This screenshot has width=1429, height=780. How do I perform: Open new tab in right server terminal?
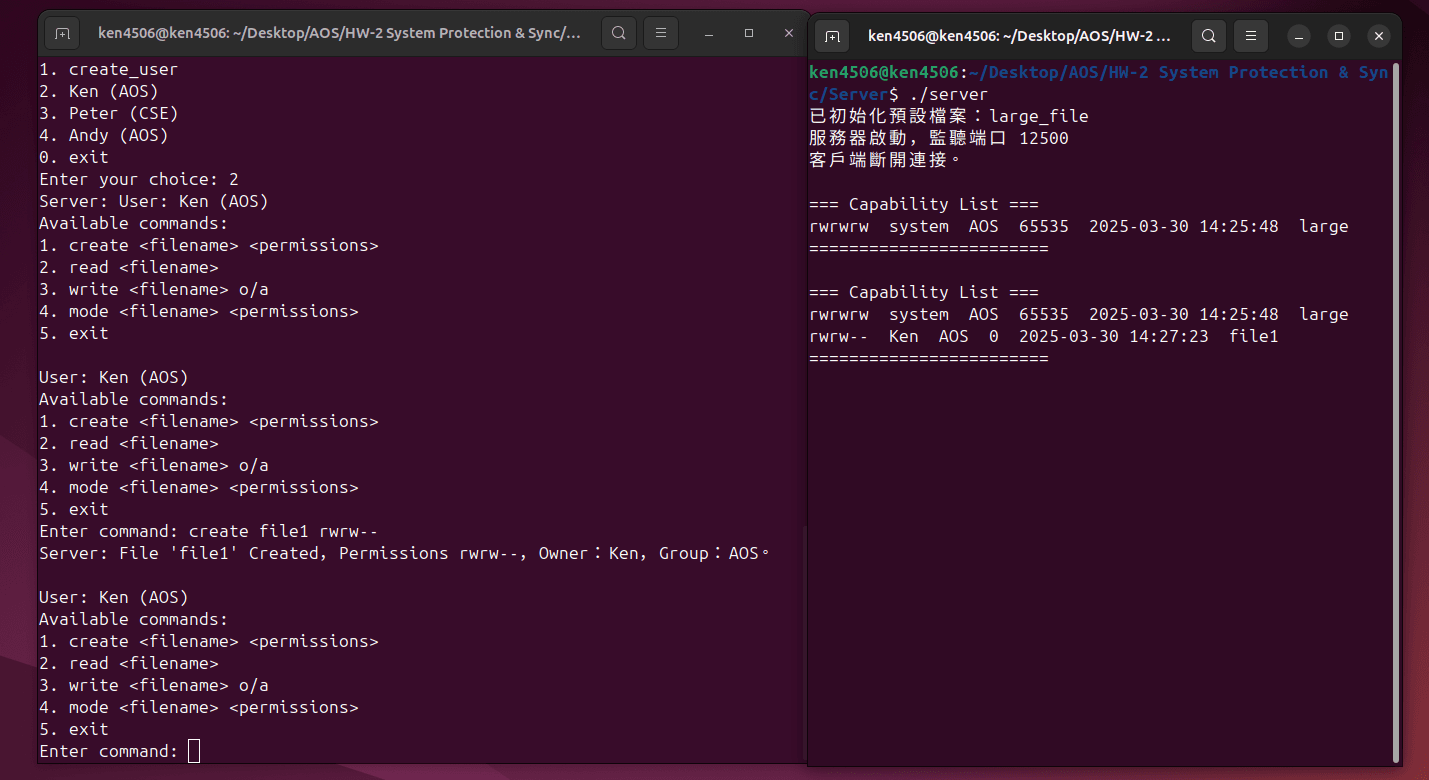click(832, 36)
